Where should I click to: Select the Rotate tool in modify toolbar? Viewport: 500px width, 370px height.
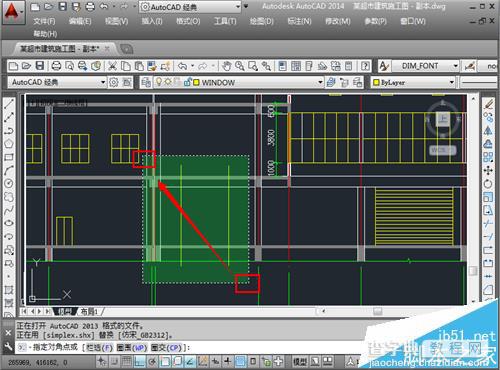[488, 184]
